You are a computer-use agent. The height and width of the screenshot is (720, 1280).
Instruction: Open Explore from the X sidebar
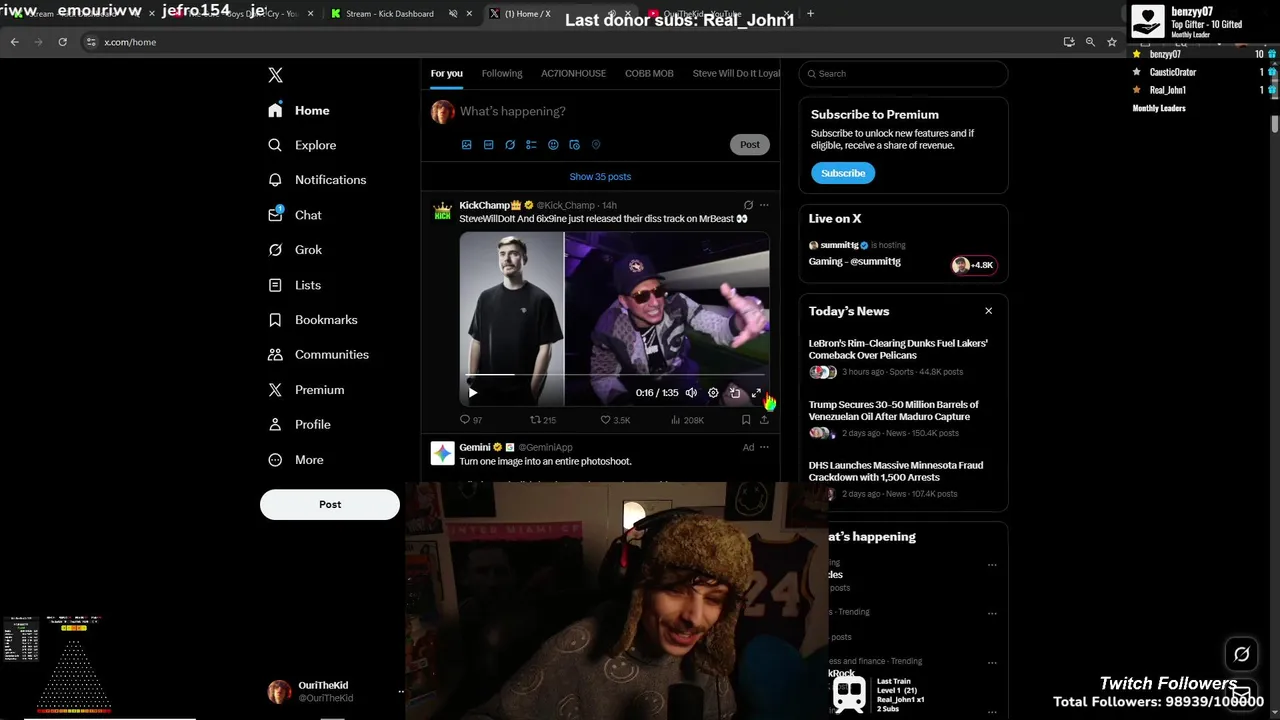[x=302, y=145]
